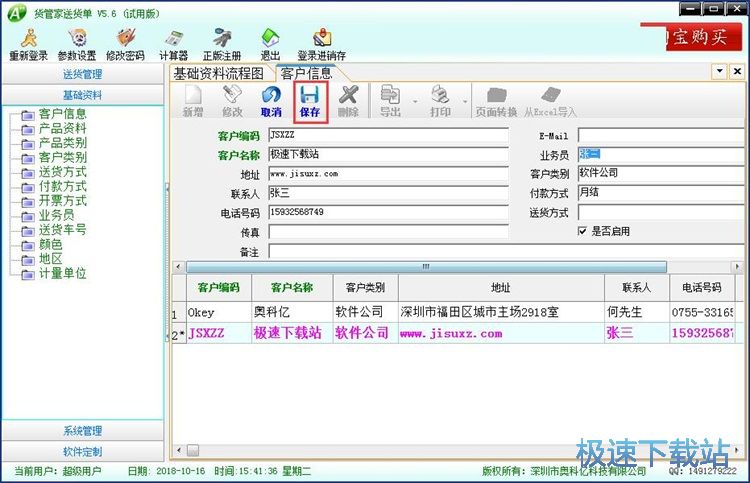The height and width of the screenshot is (483, 750).
Task: Select 计量单位 in the tree
Action: (62, 273)
